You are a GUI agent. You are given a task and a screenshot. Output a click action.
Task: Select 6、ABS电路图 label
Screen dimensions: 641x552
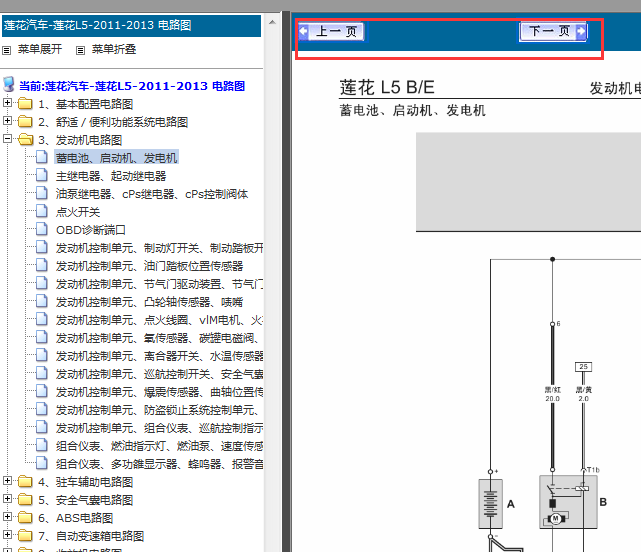click(76, 518)
